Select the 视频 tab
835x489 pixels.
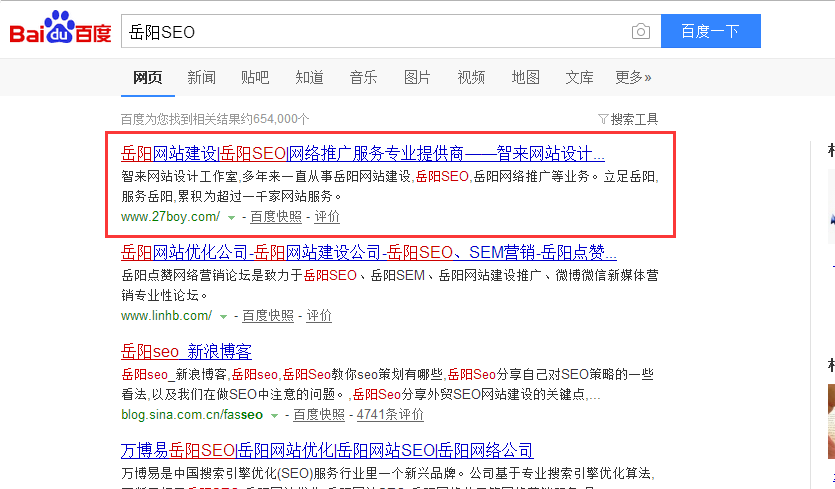pyautogui.click(x=471, y=78)
